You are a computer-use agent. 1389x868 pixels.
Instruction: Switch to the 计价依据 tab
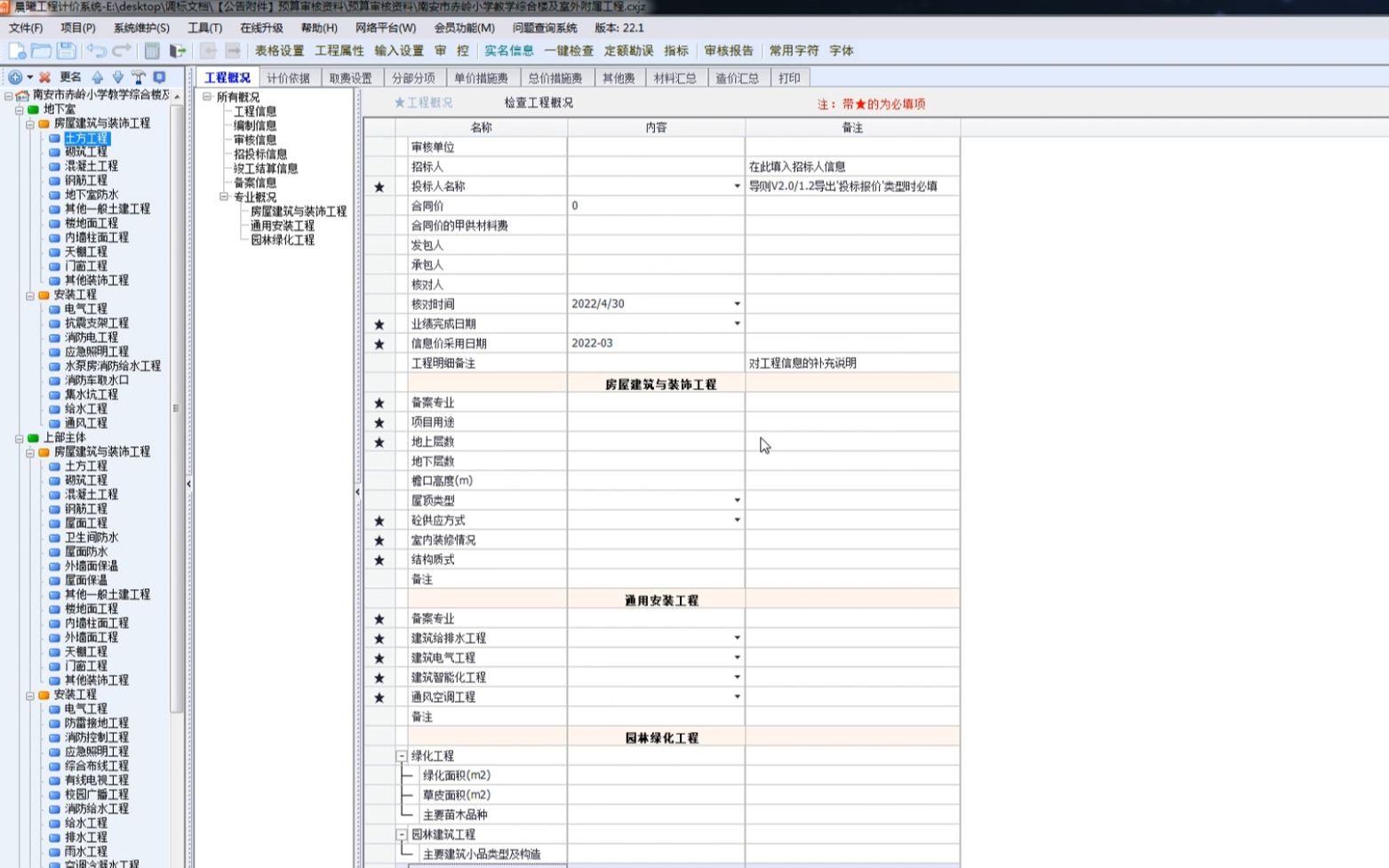click(289, 78)
